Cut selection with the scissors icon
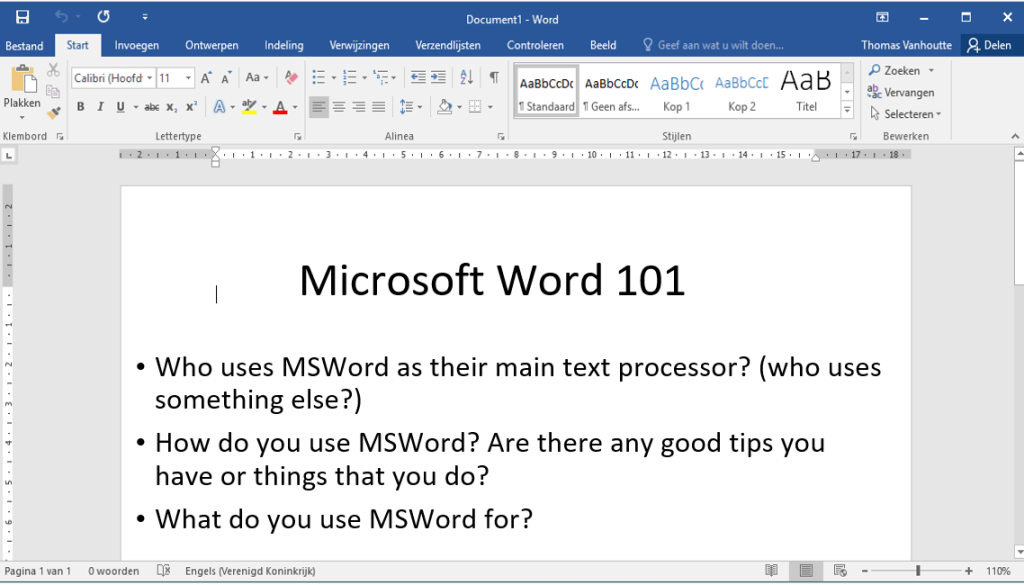This screenshot has height=585, width=1024. point(53,70)
